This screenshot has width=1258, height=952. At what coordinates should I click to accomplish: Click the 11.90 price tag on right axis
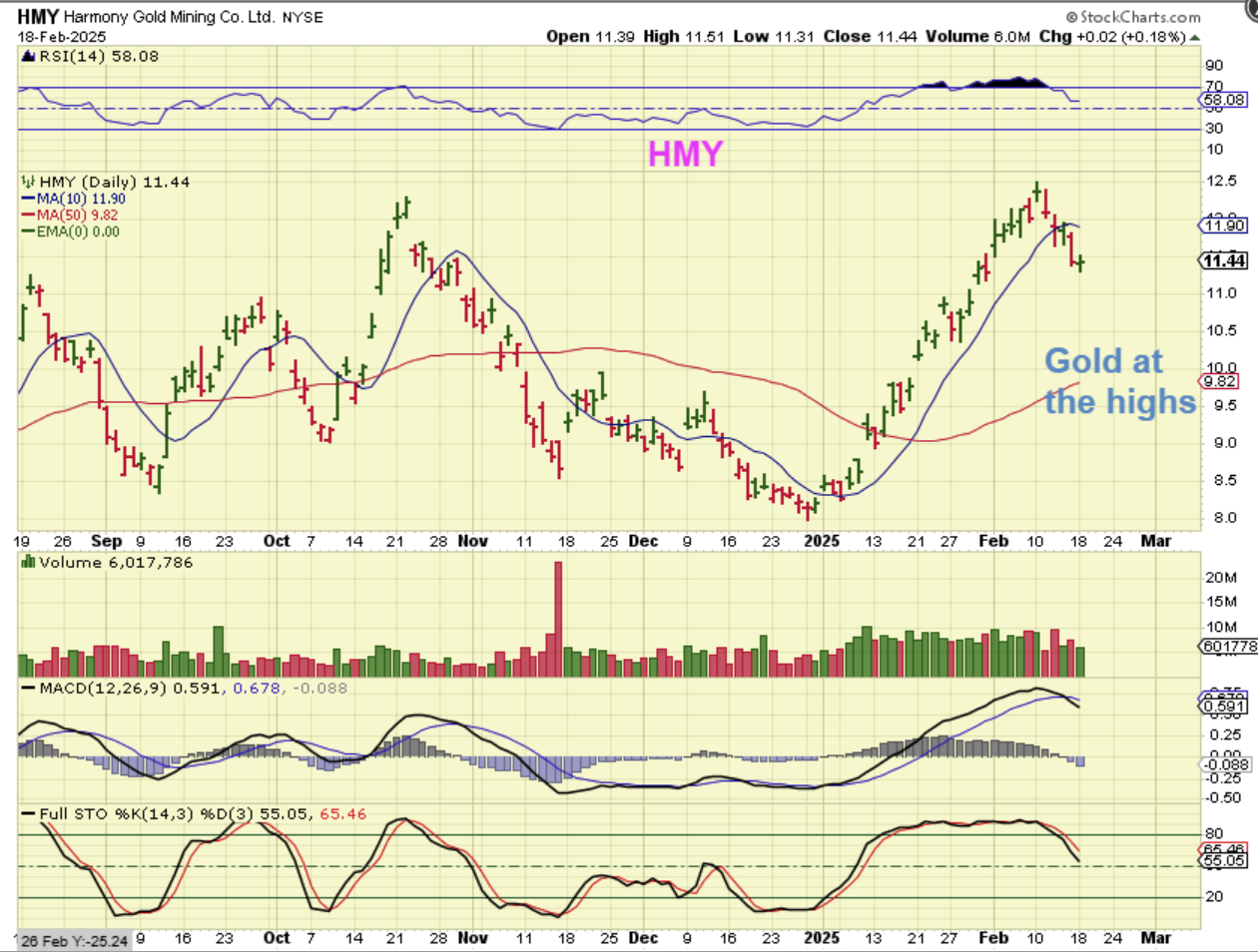point(1224,226)
